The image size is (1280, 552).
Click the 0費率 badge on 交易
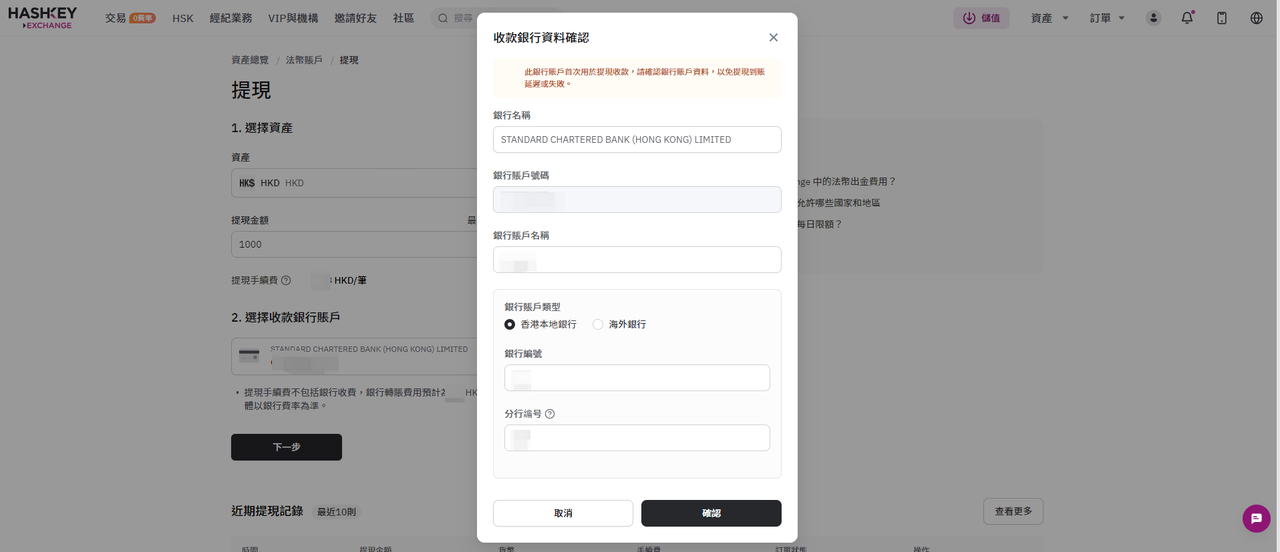pos(142,18)
